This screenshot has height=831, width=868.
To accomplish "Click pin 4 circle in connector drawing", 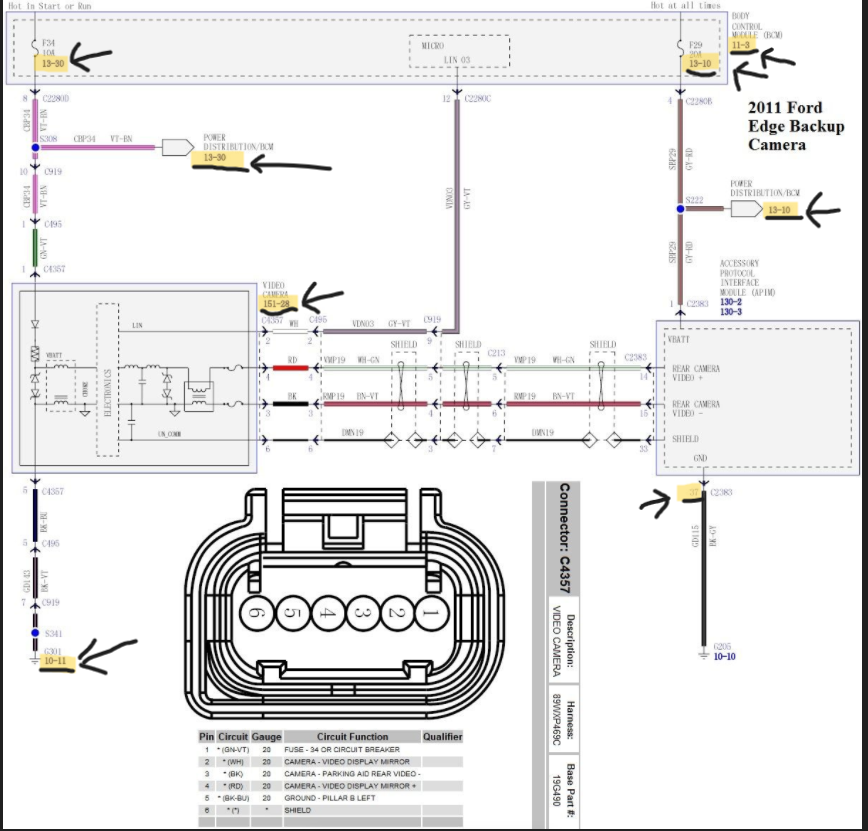I will (x=325, y=612).
